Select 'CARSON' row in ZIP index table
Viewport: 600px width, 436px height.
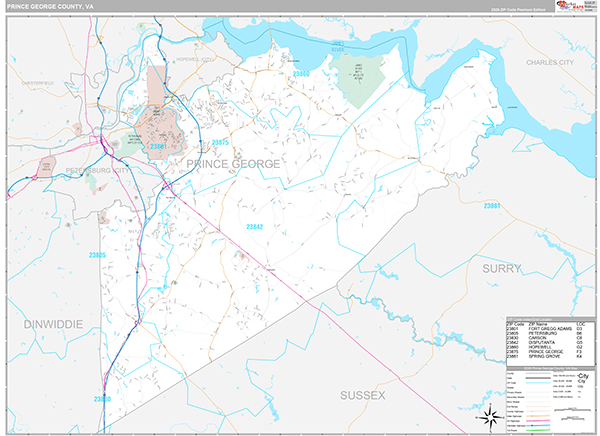[x=548, y=338]
